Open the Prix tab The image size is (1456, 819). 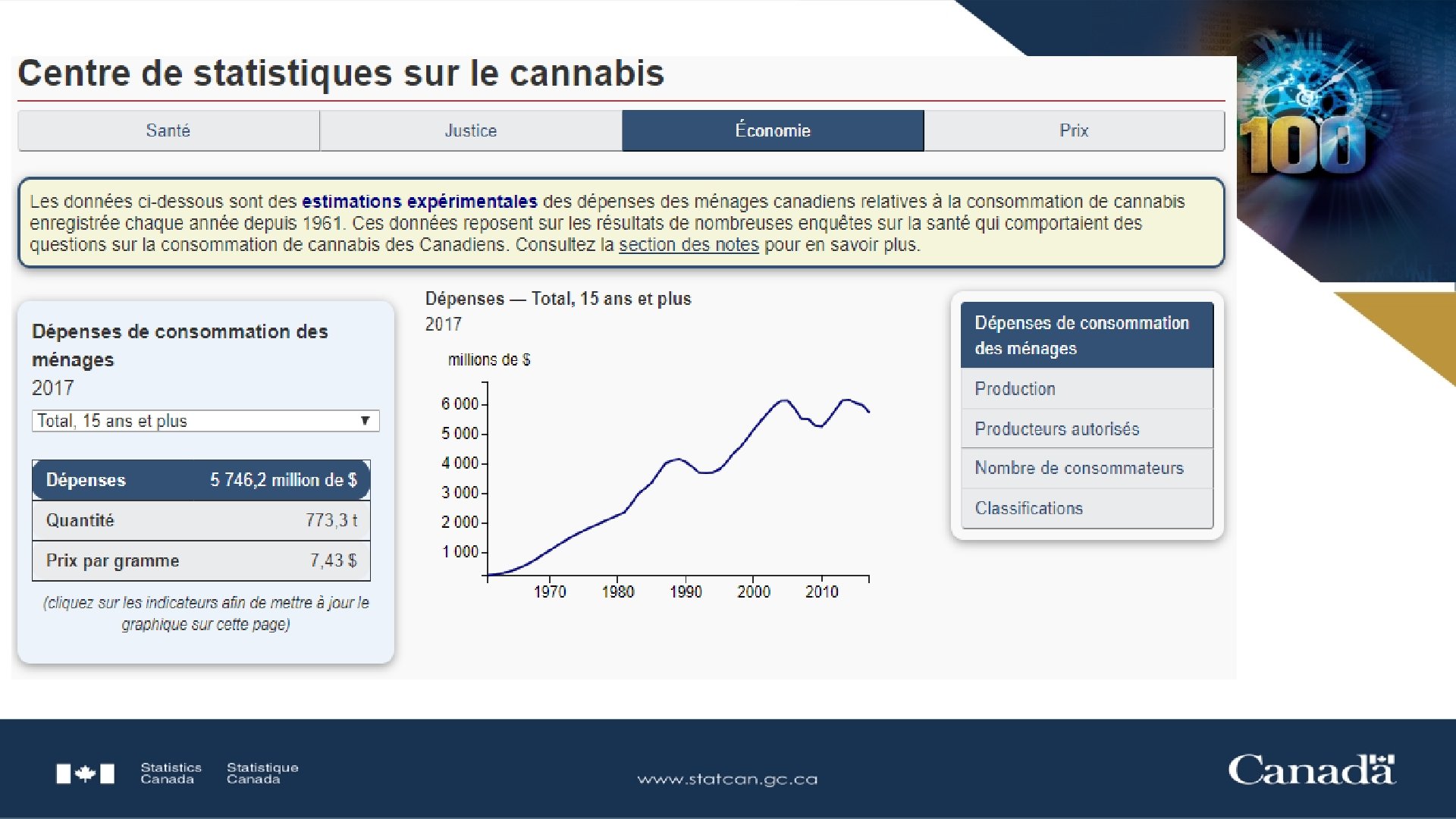coord(1074,130)
